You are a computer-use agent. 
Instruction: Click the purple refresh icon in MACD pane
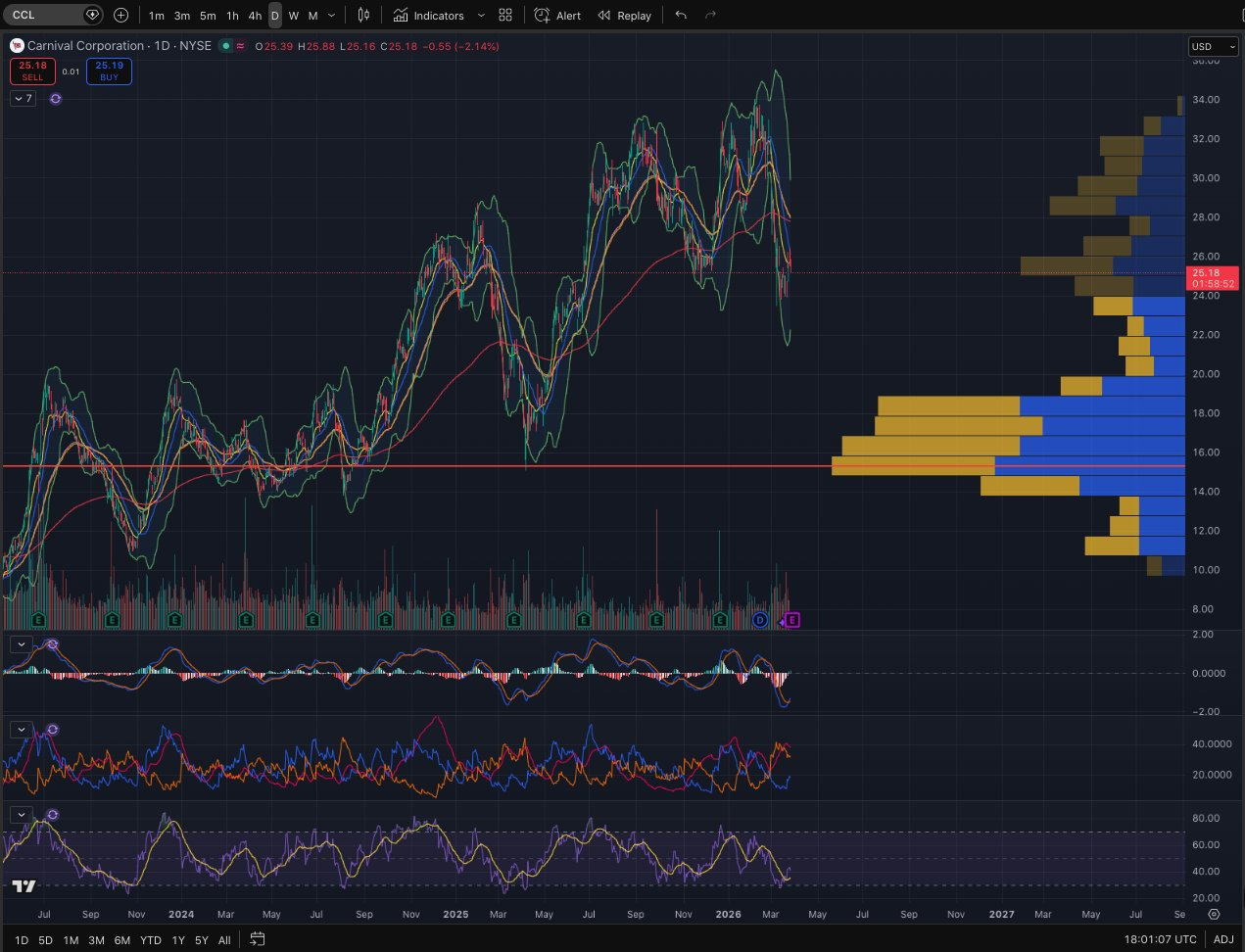52,643
